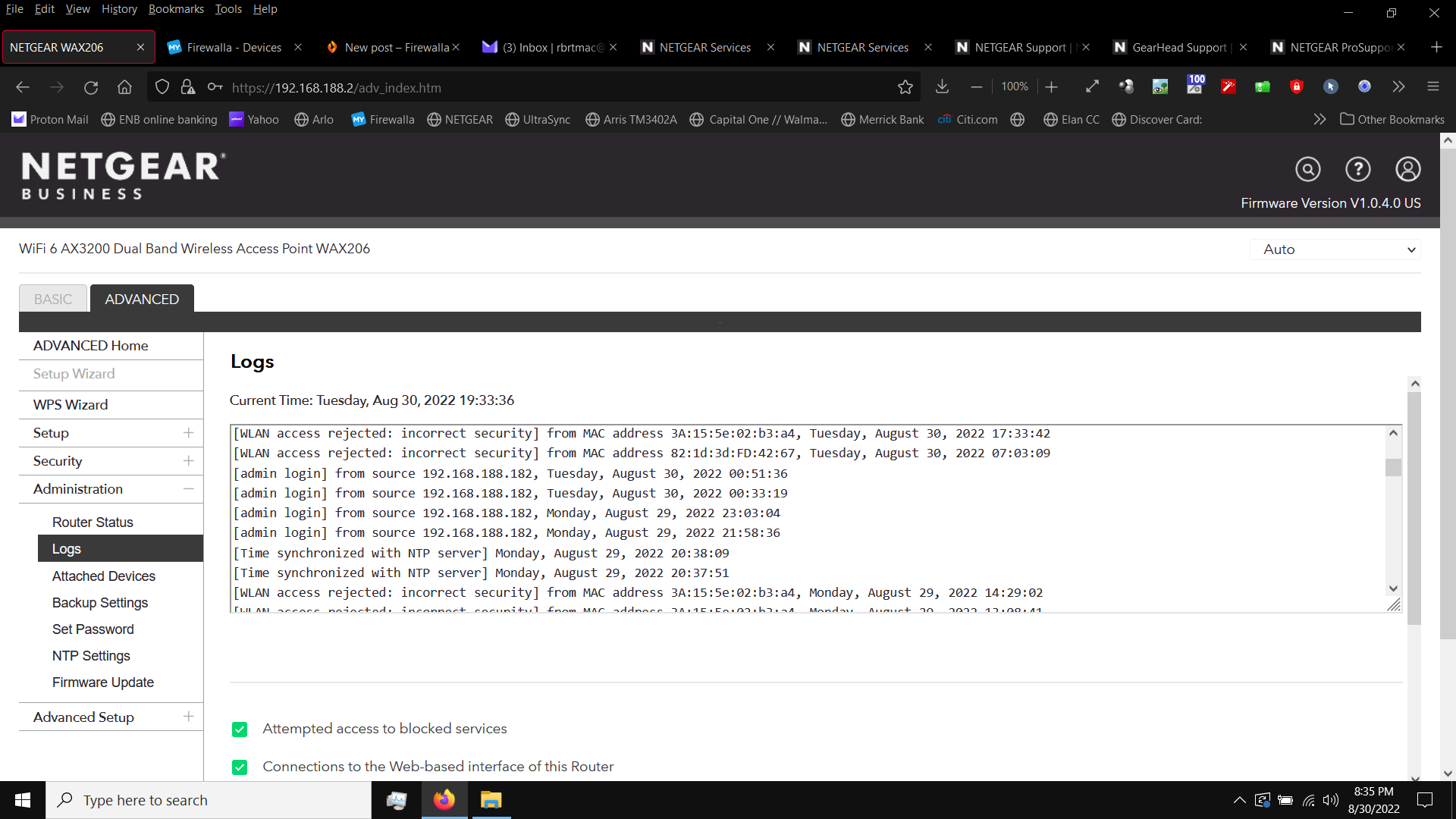Open the Bookmarks menu in menu bar
Image resolution: width=1456 pixels, height=819 pixels.
point(176,9)
